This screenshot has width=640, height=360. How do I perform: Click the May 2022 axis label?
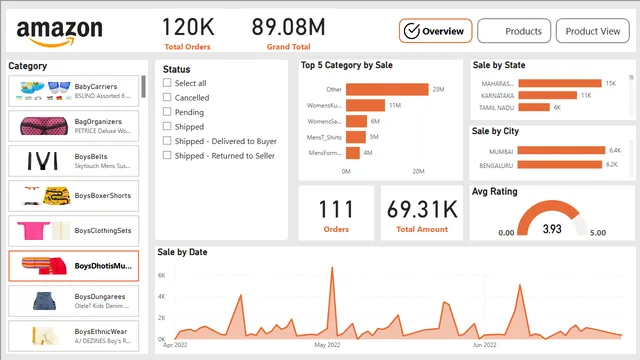tap(327, 345)
